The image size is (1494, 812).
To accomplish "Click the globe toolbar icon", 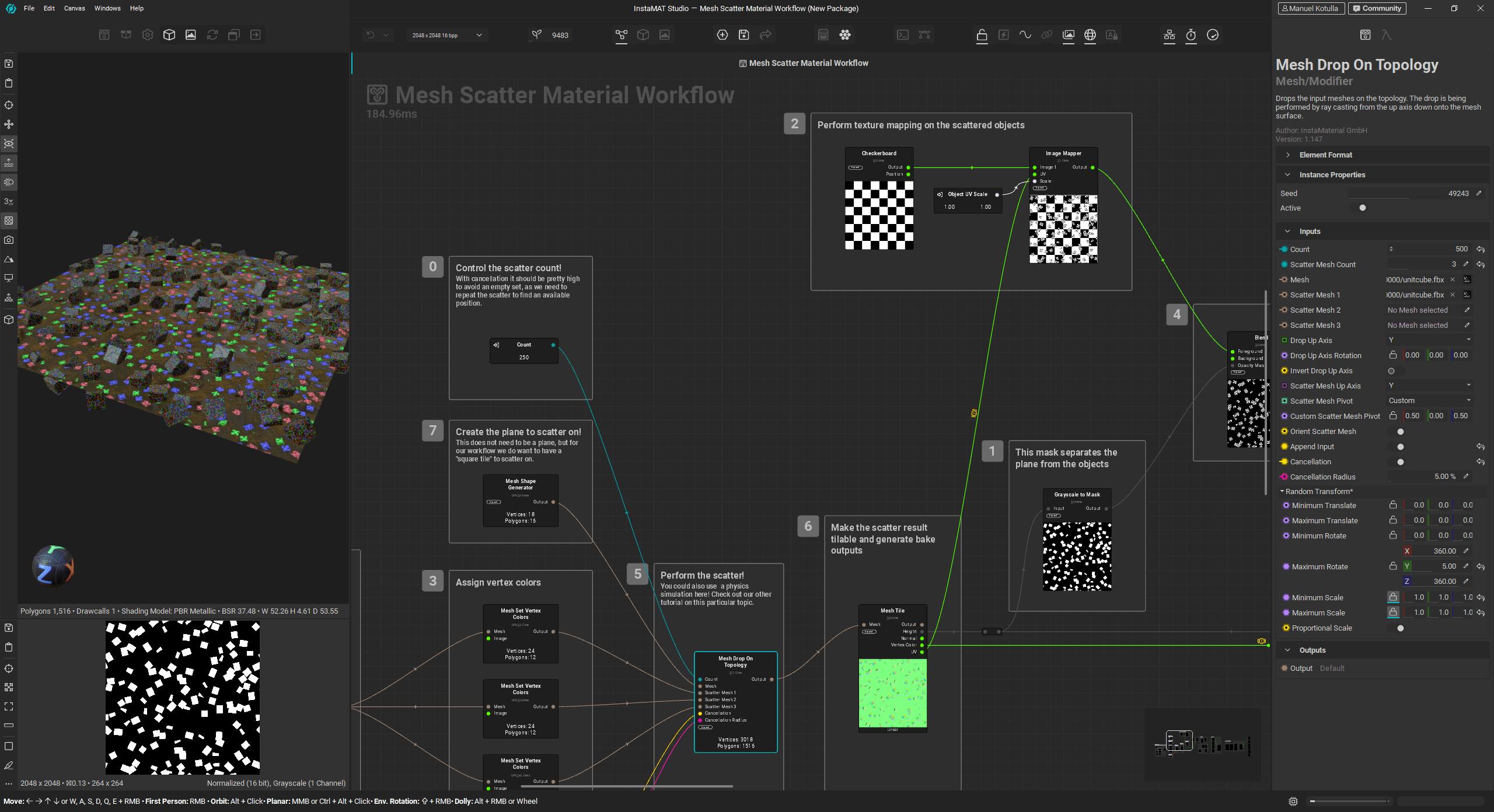I will (1090, 35).
